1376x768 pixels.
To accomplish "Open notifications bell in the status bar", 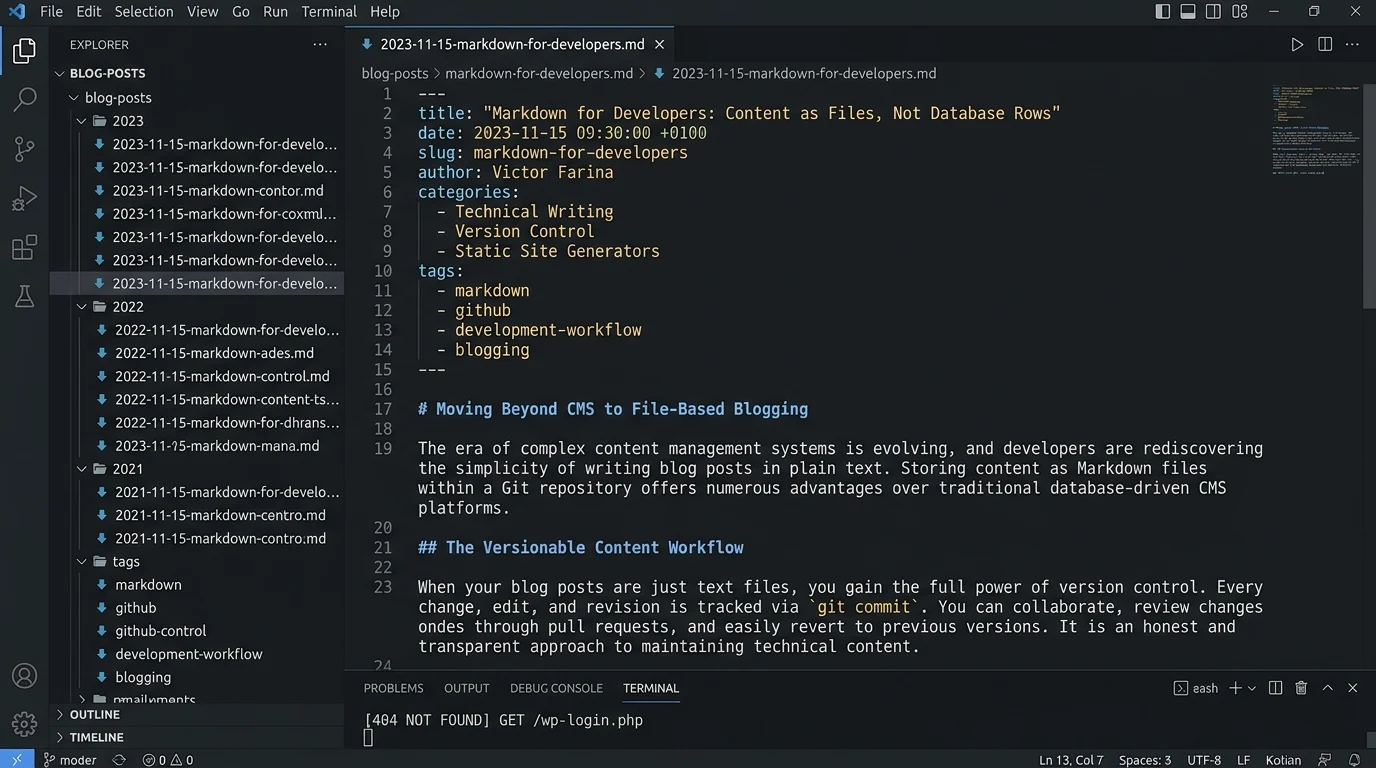I will (x=1355, y=760).
